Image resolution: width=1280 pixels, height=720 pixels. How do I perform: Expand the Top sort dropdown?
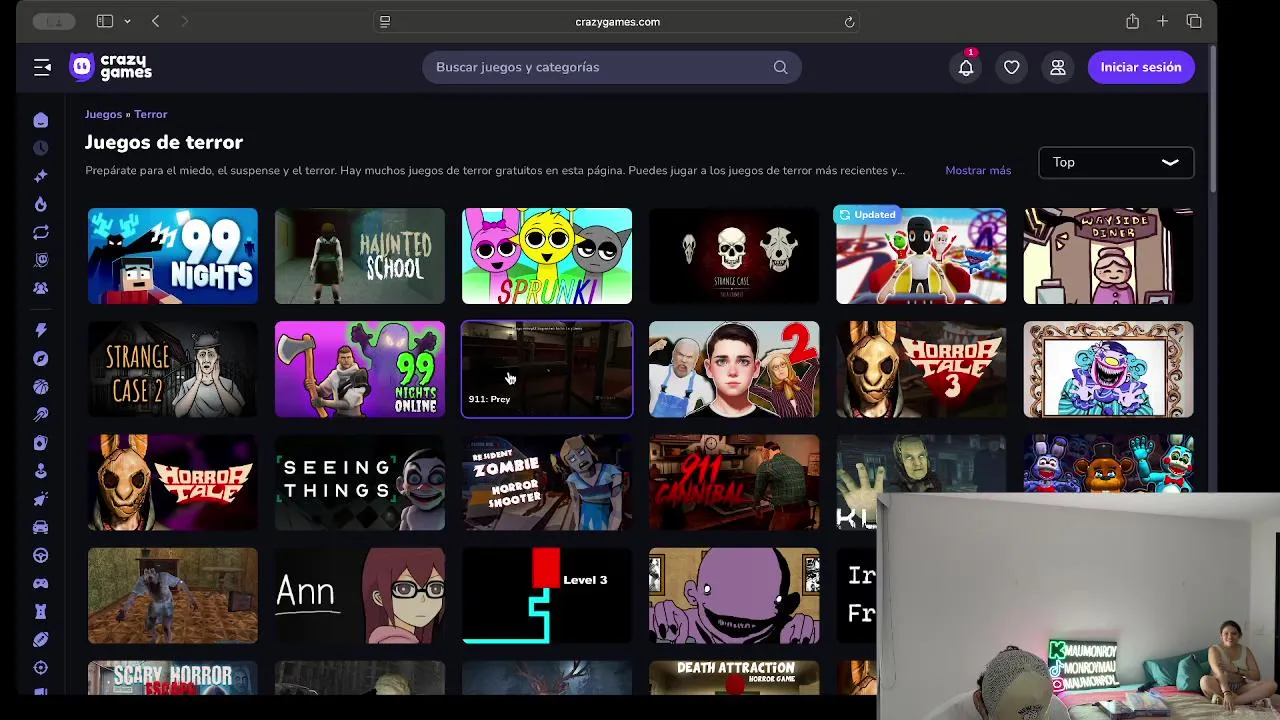[x=1116, y=162]
